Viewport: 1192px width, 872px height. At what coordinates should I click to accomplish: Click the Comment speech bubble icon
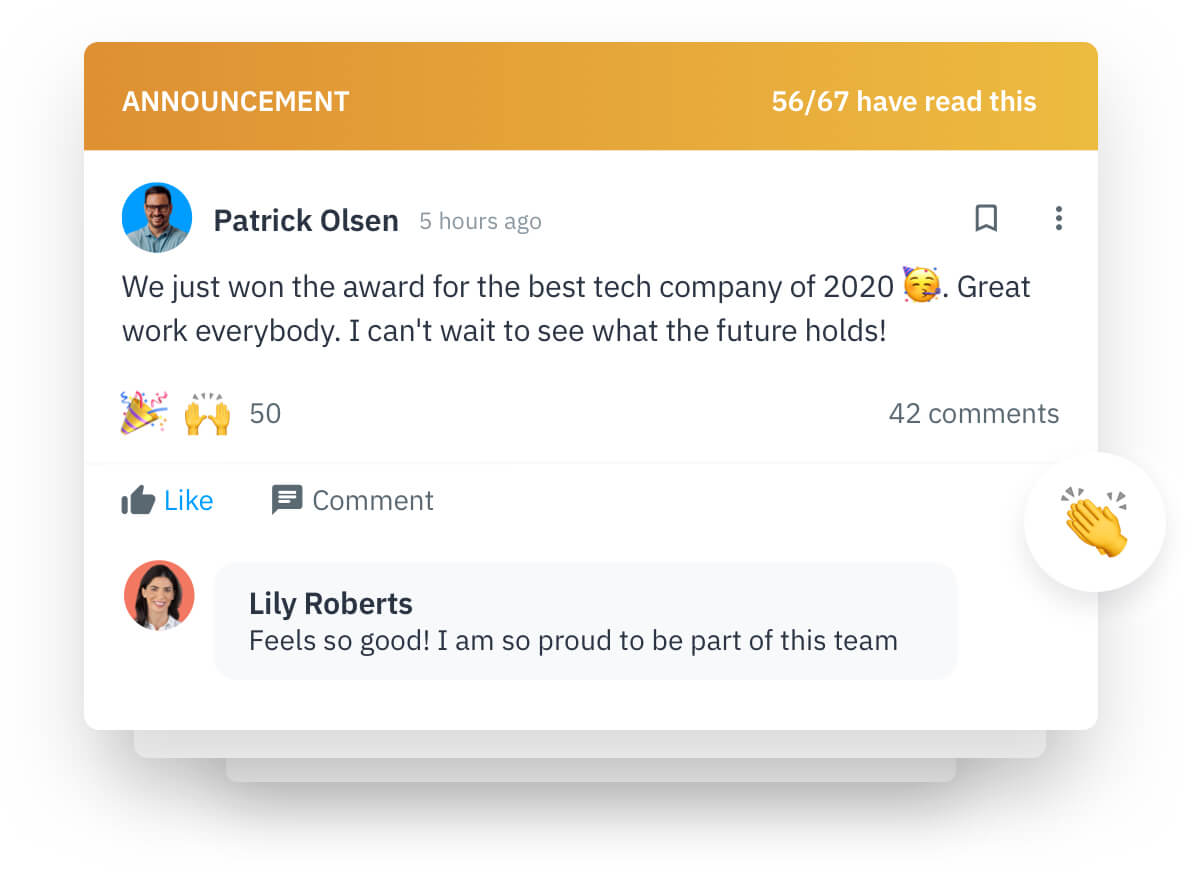(287, 500)
